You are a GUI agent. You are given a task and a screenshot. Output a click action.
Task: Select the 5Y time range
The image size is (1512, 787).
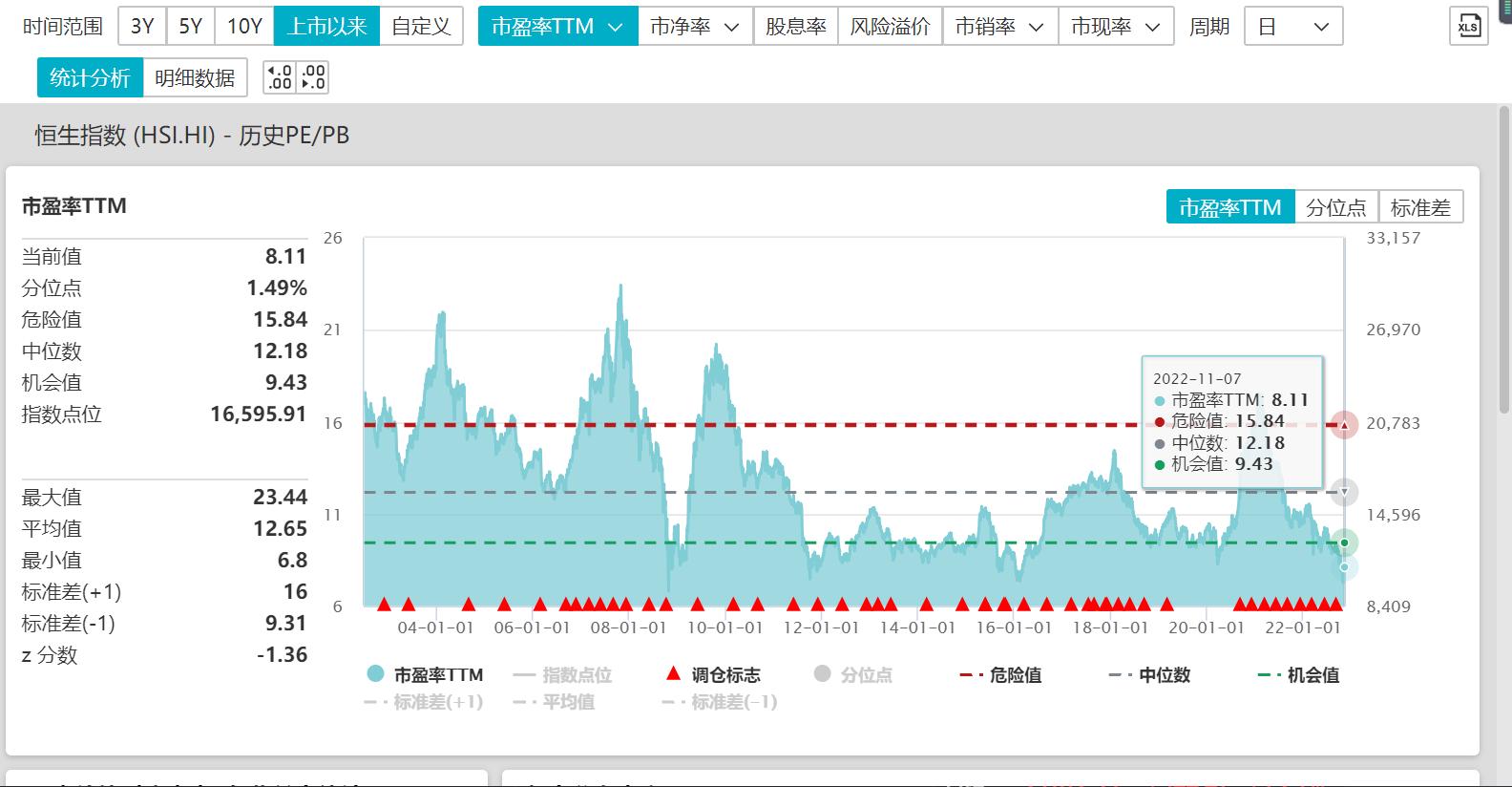(x=191, y=26)
